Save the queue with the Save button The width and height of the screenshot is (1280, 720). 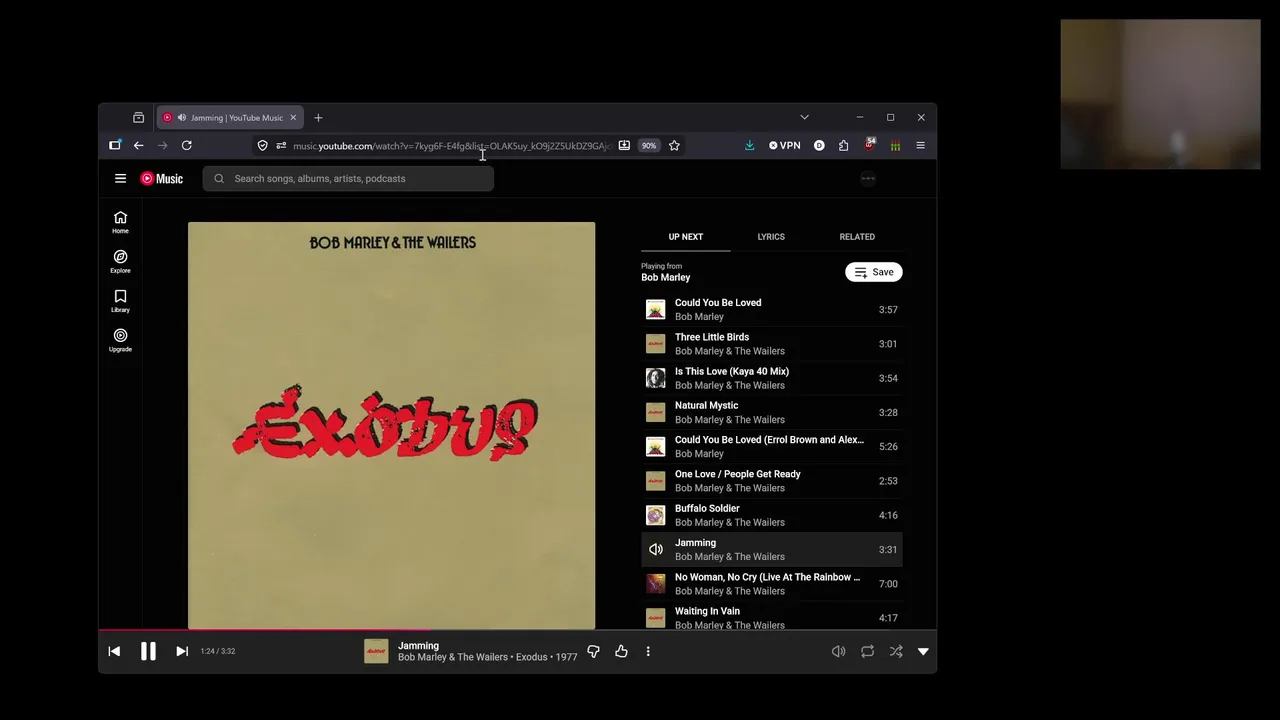point(874,272)
